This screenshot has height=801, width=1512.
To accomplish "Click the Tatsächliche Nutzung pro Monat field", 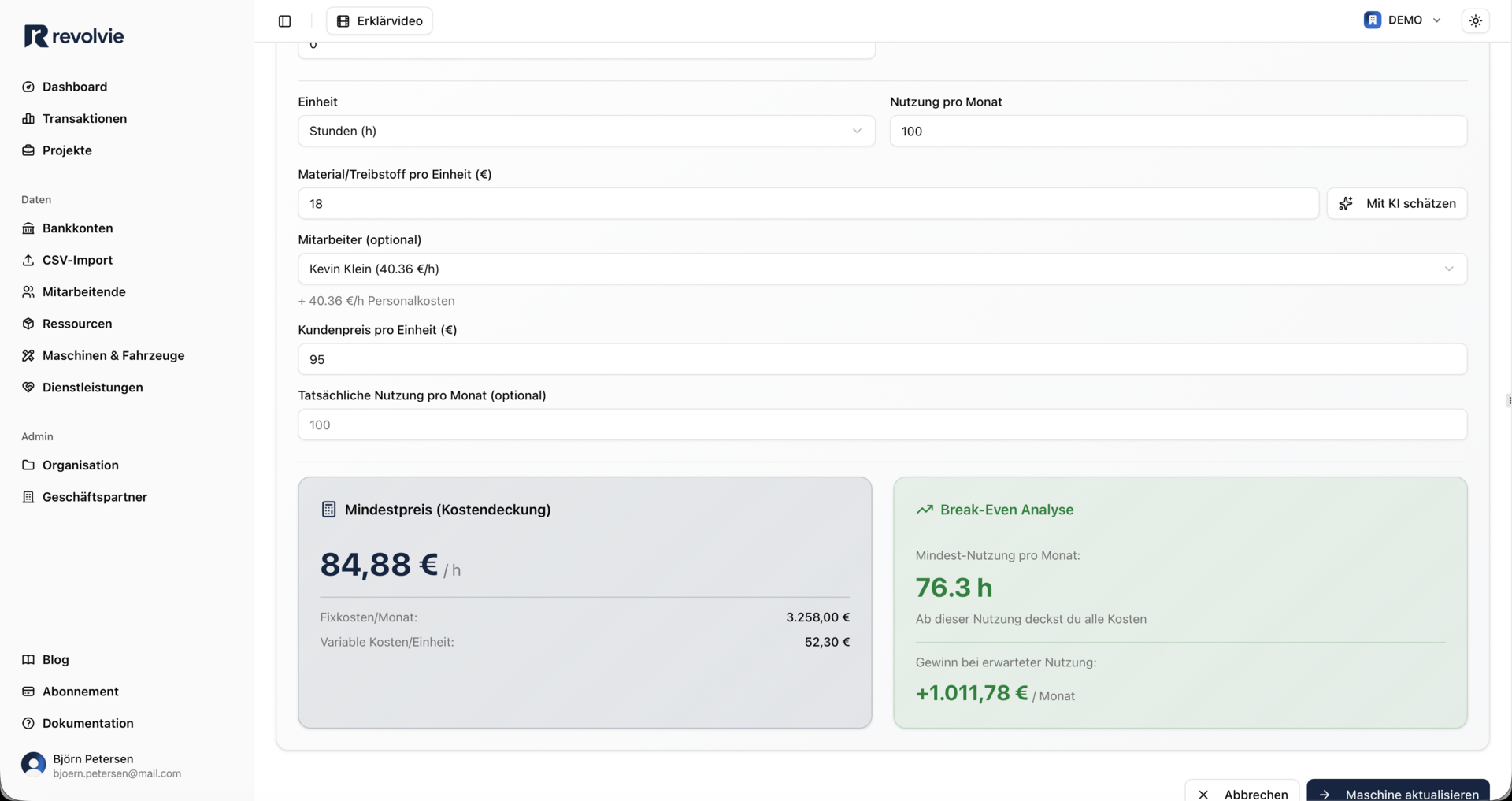I will [881, 425].
